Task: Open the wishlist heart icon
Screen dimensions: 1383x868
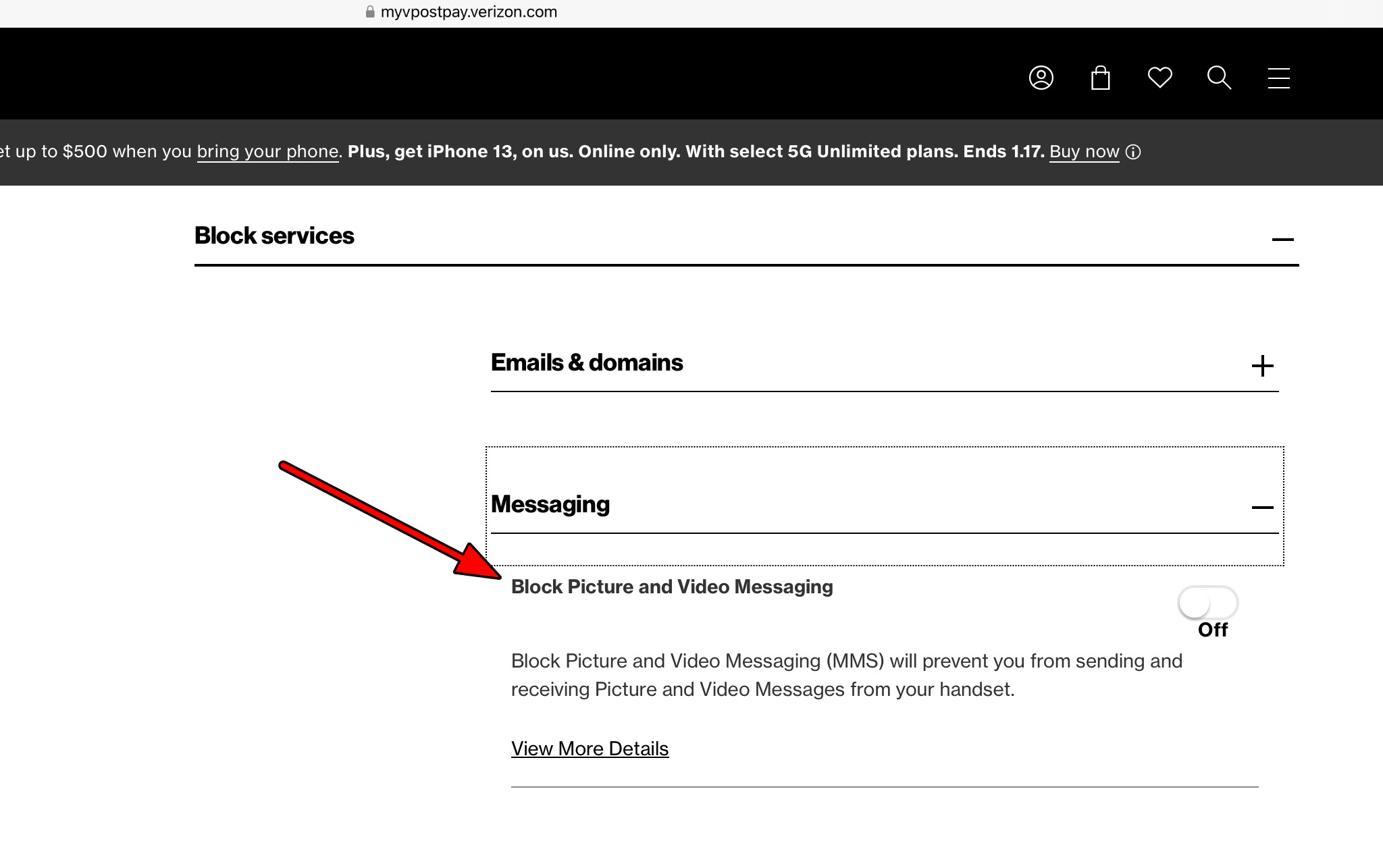Action: click(x=1159, y=78)
